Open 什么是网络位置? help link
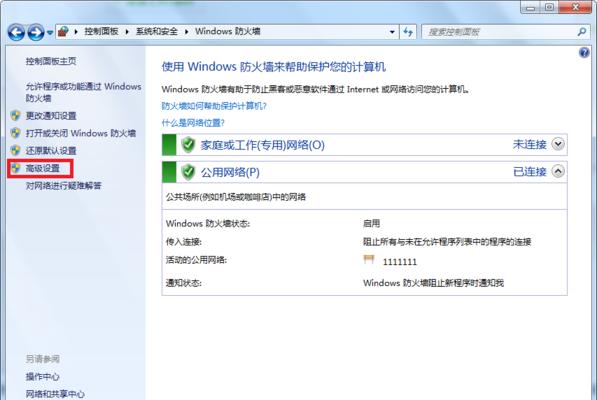This screenshot has height=400, width=597. click(193, 123)
